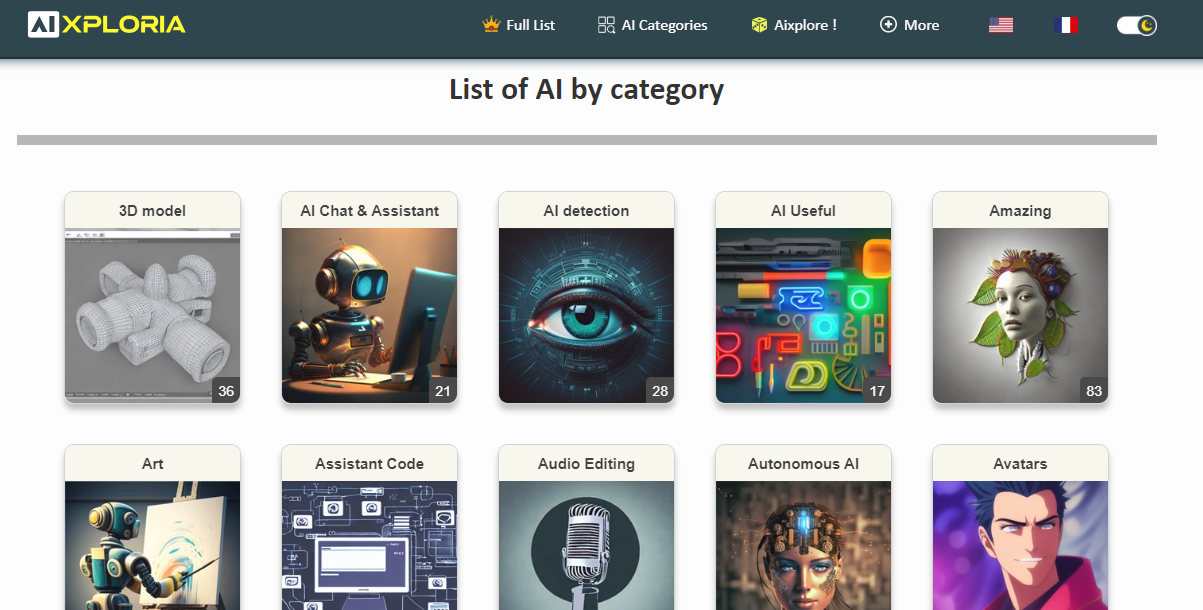
Task: Click the neon tools thumbnail
Action: (x=803, y=315)
